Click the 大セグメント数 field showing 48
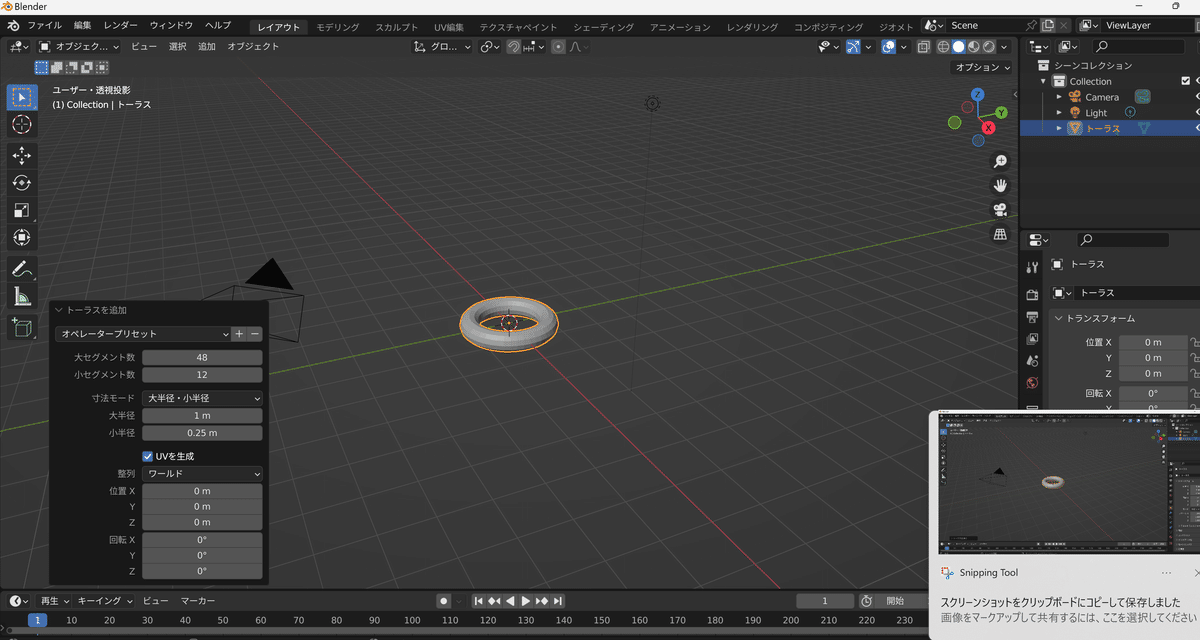The image size is (1200, 640). pos(202,358)
